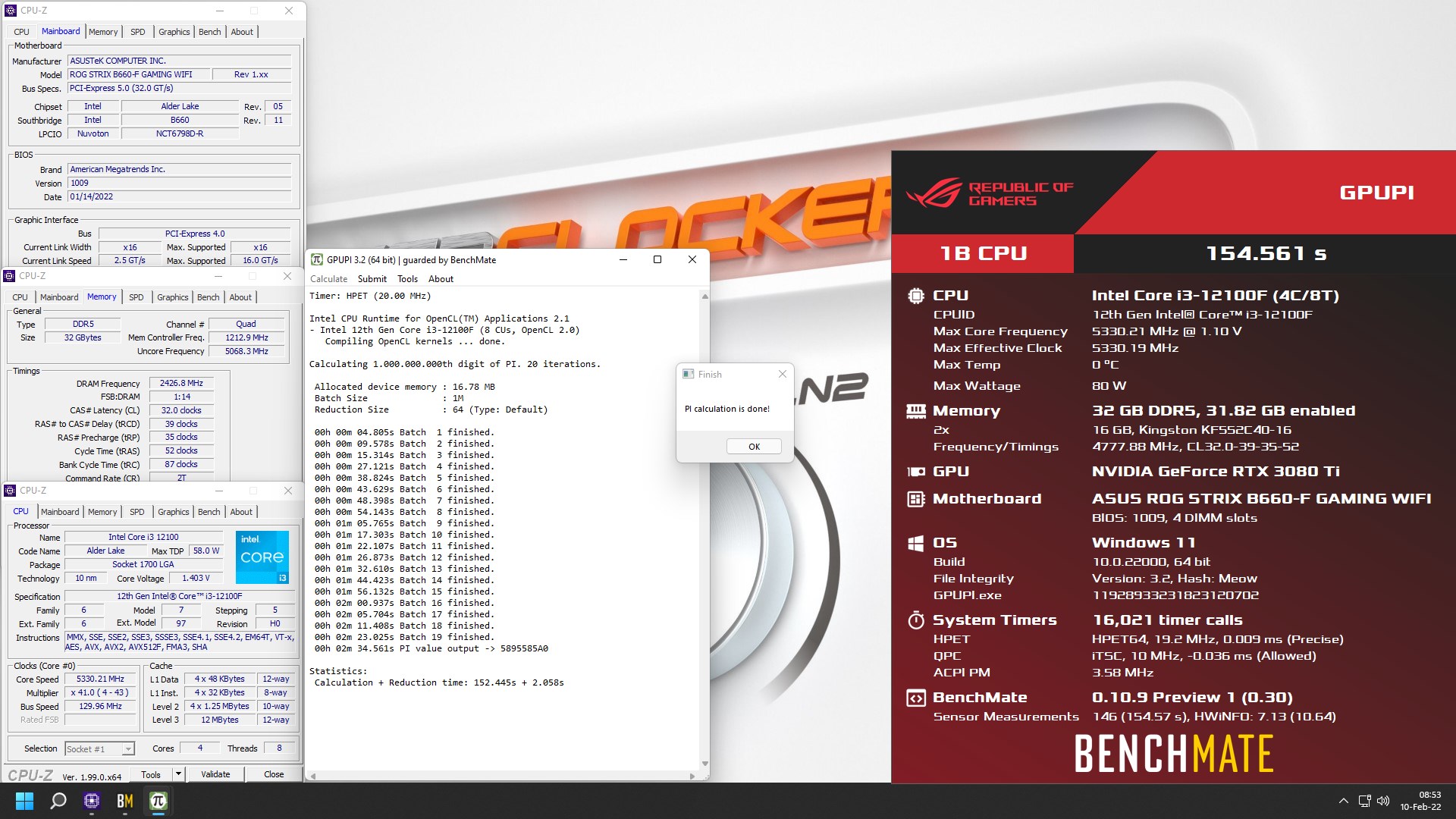Click BenchMate Motherboard section icon
The width and height of the screenshot is (1456, 819).
(x=916, y=499)
